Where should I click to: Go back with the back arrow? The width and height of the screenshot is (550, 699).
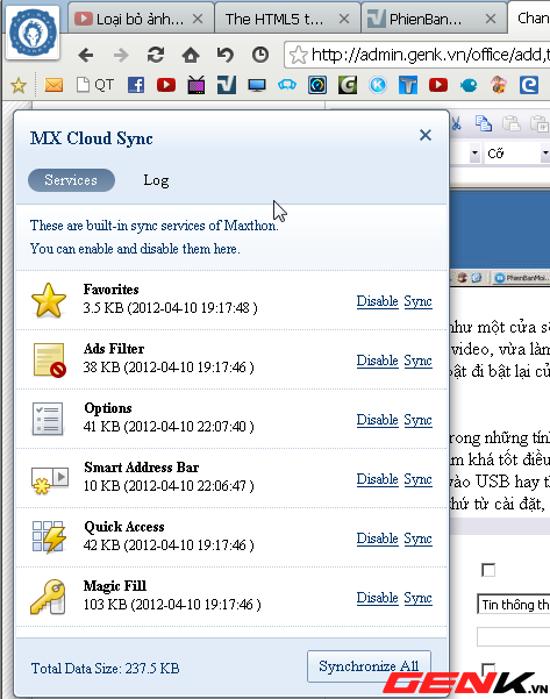[x=86, y=55]
